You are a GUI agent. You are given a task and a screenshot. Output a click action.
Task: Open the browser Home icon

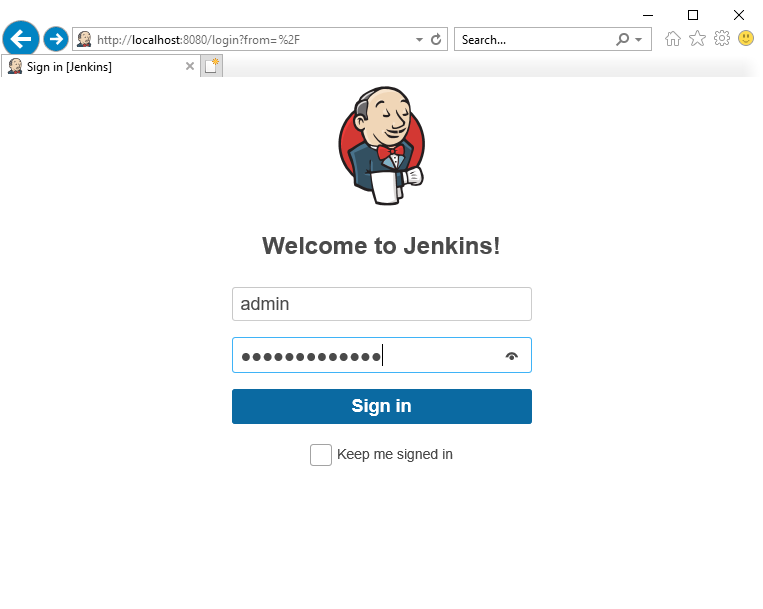(x=672, y=38)
